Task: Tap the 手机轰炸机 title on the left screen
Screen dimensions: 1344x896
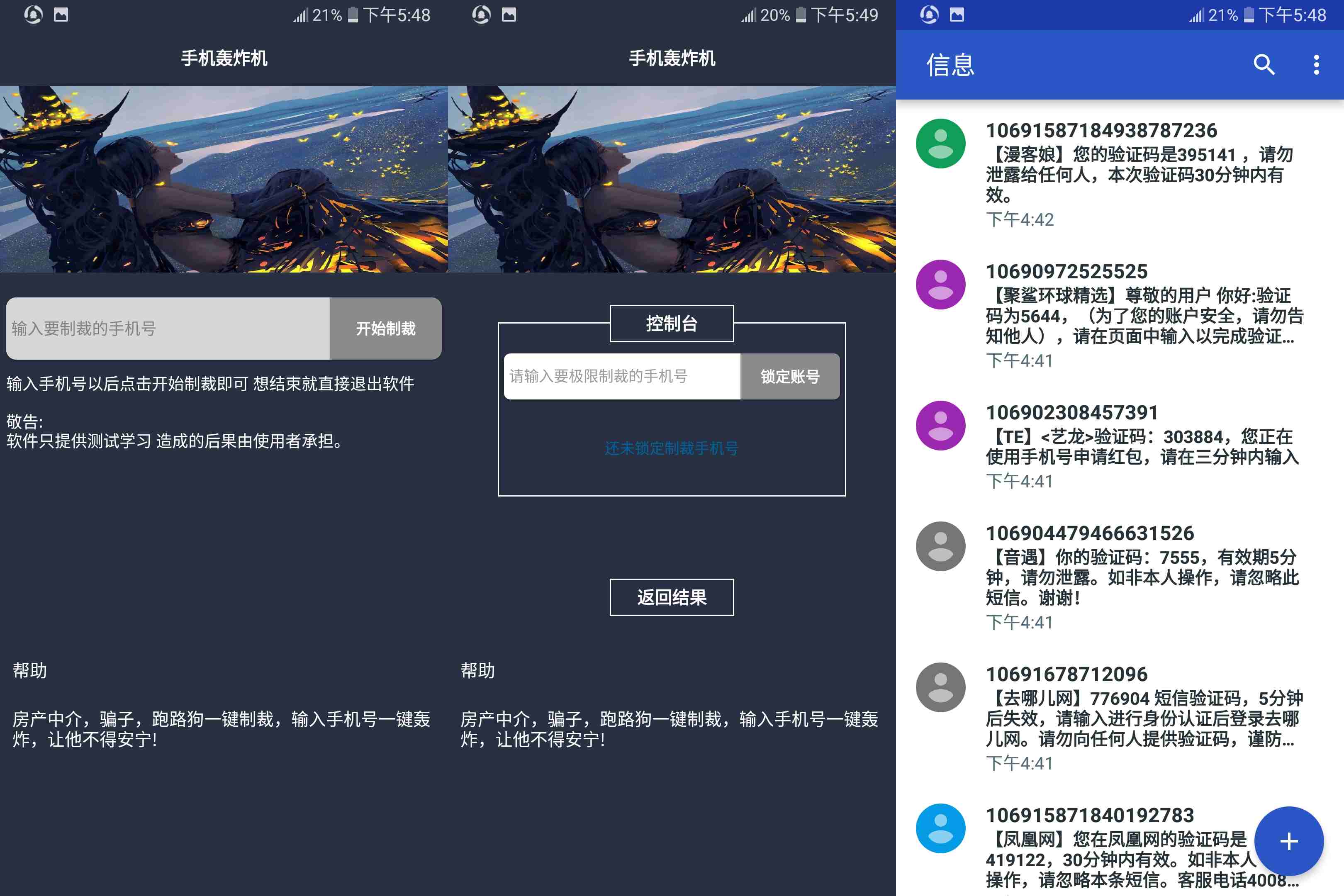Action: (224, 58)
